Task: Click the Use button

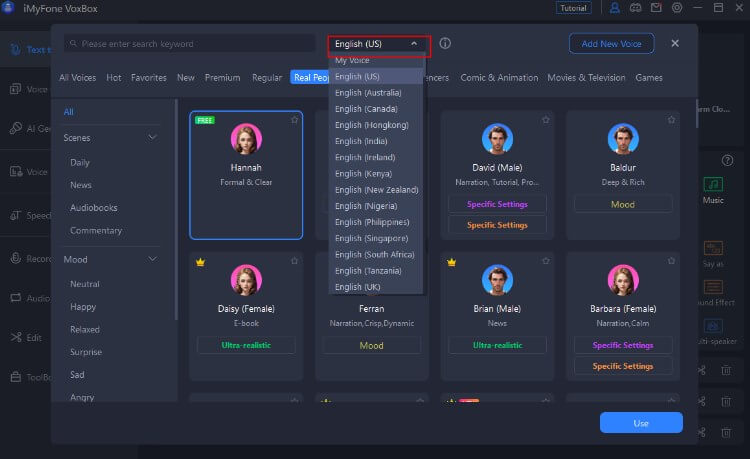Action: pos(641,423)
